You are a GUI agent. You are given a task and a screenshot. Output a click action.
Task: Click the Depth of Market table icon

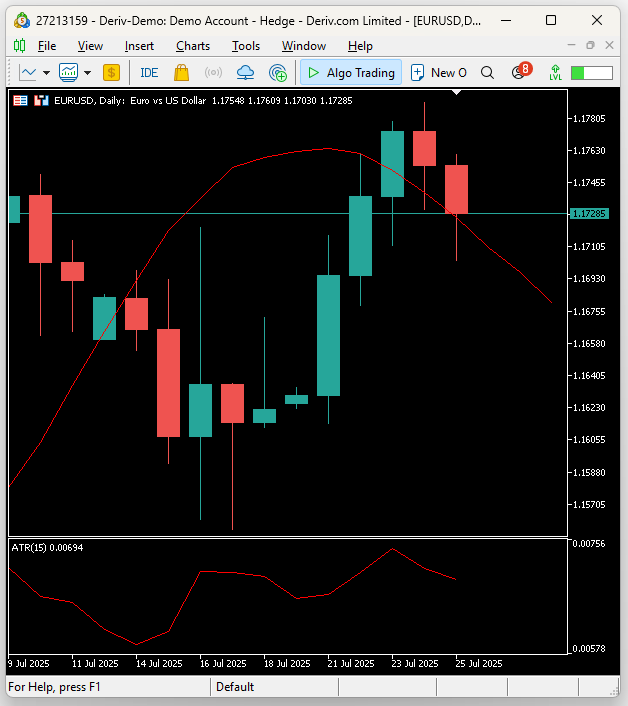point(20,100)
